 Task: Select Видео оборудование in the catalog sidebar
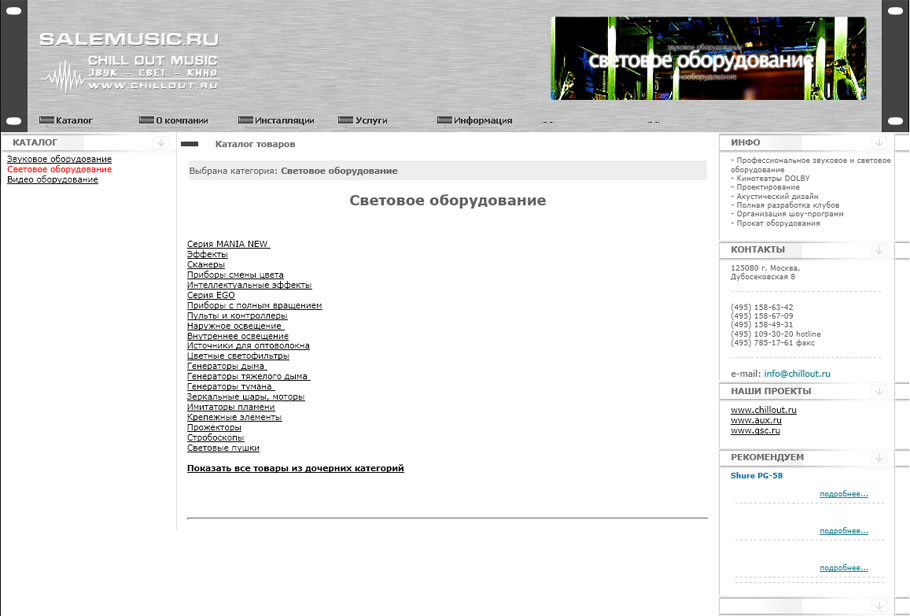tap(52, 180)
